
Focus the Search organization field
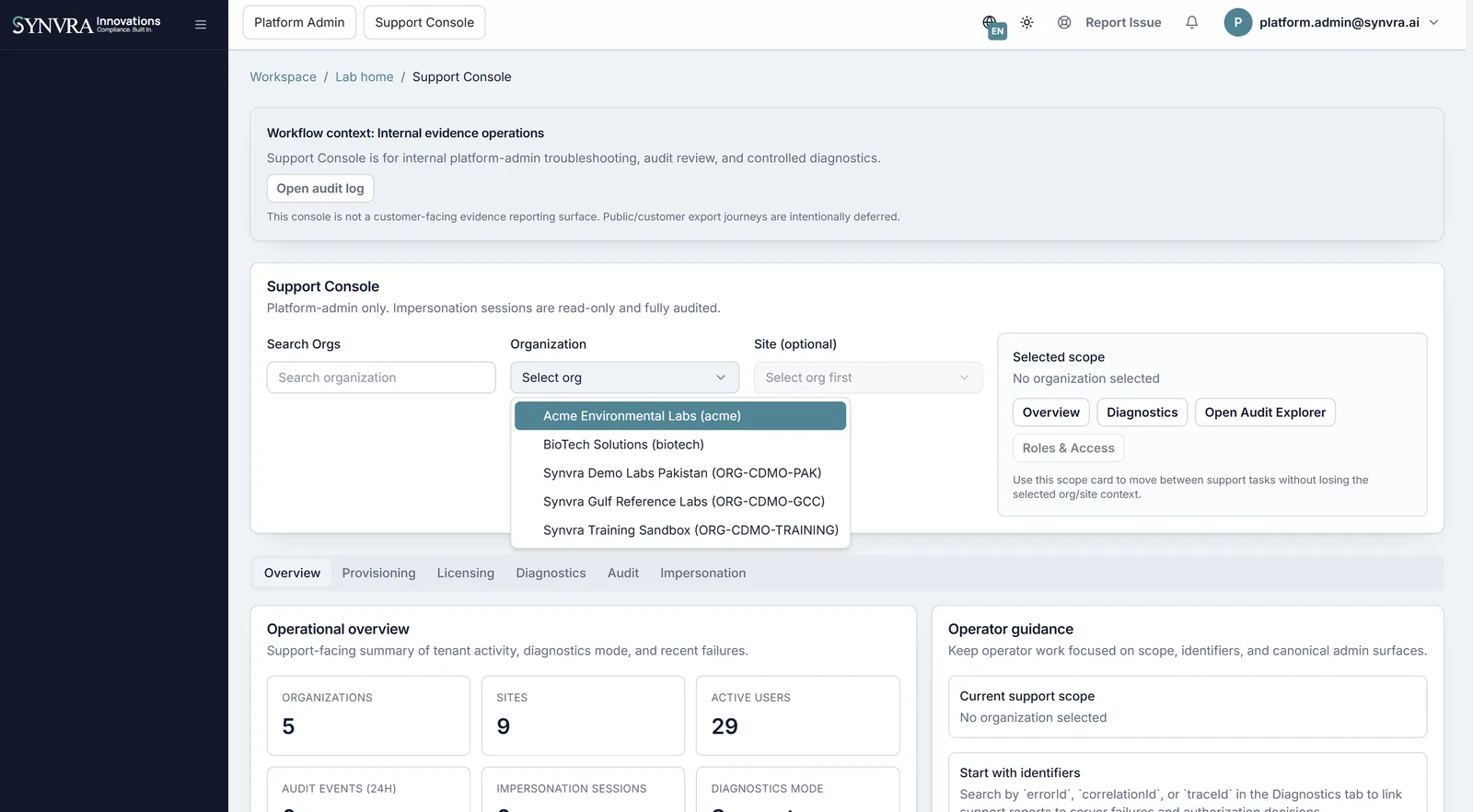pos(381,377)
